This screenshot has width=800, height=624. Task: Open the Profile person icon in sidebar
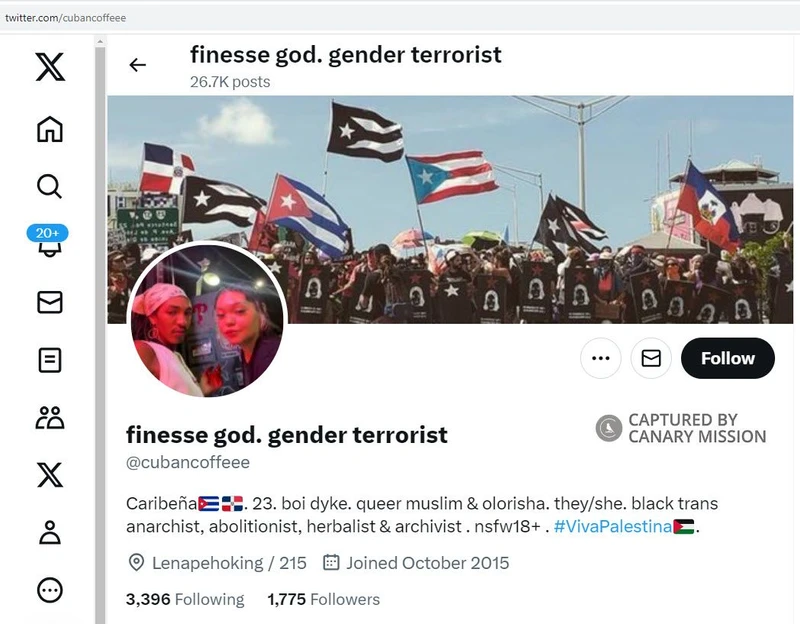click(x=50, y=533)
